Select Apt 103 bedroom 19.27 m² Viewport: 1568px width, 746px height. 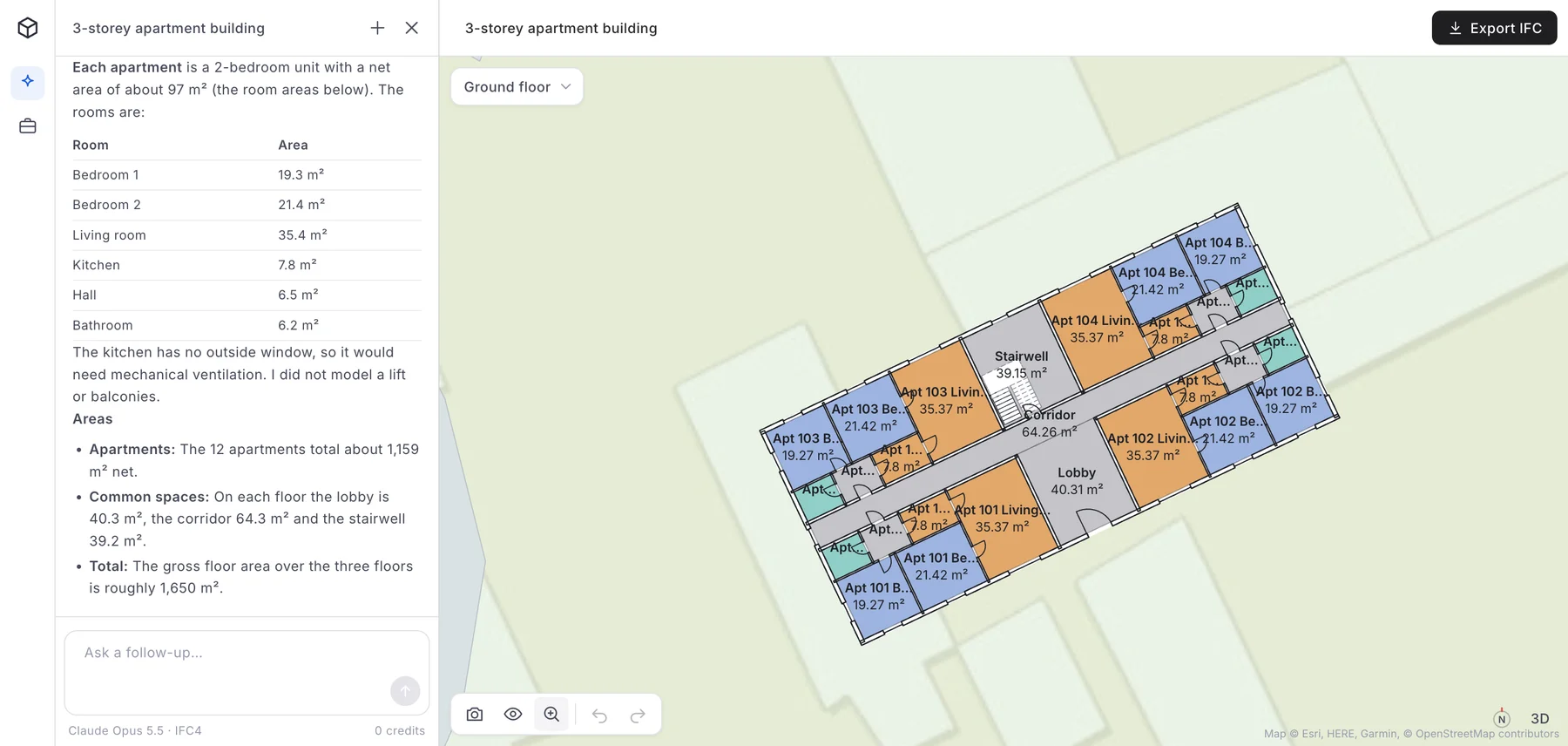pos(807,447)
